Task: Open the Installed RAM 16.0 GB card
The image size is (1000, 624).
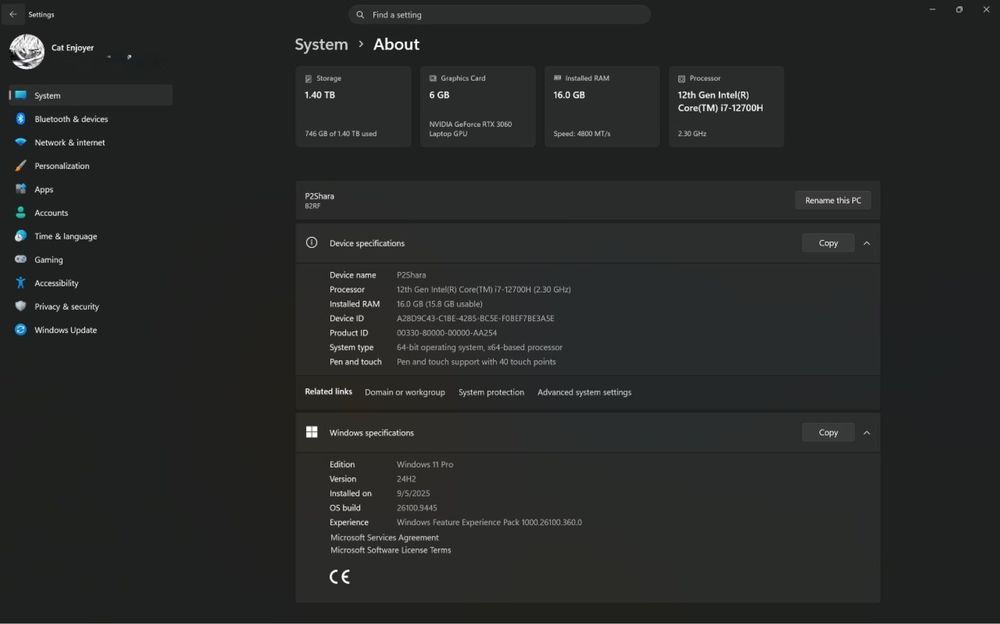Action: coord(602,107)
